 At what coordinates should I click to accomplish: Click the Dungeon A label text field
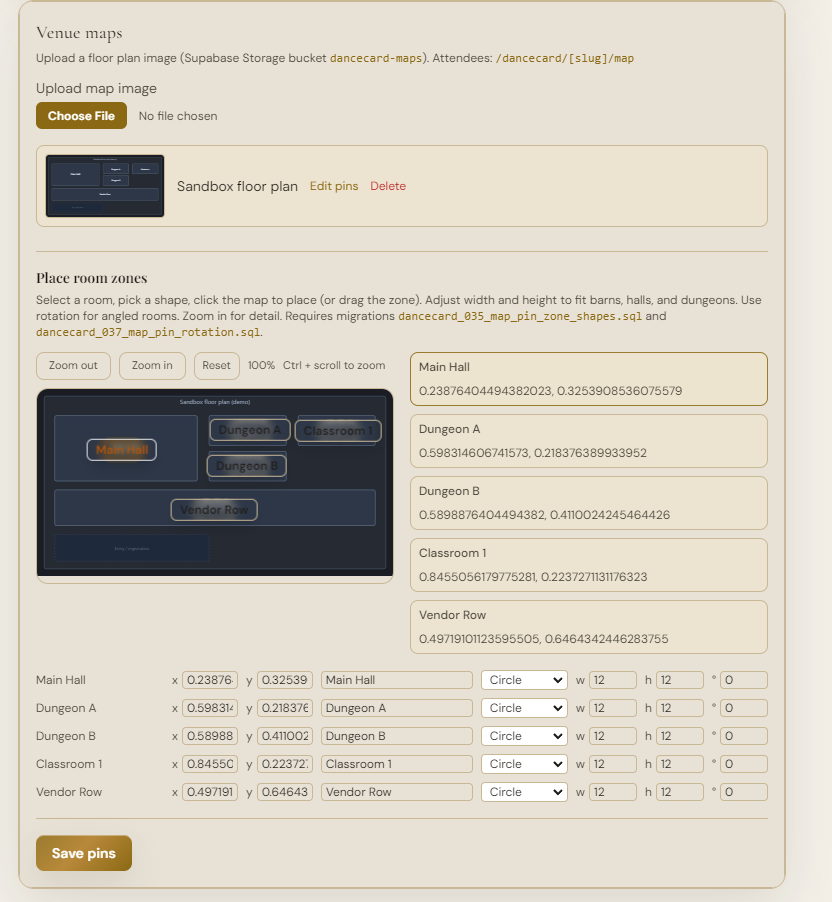tap(397, 708)
